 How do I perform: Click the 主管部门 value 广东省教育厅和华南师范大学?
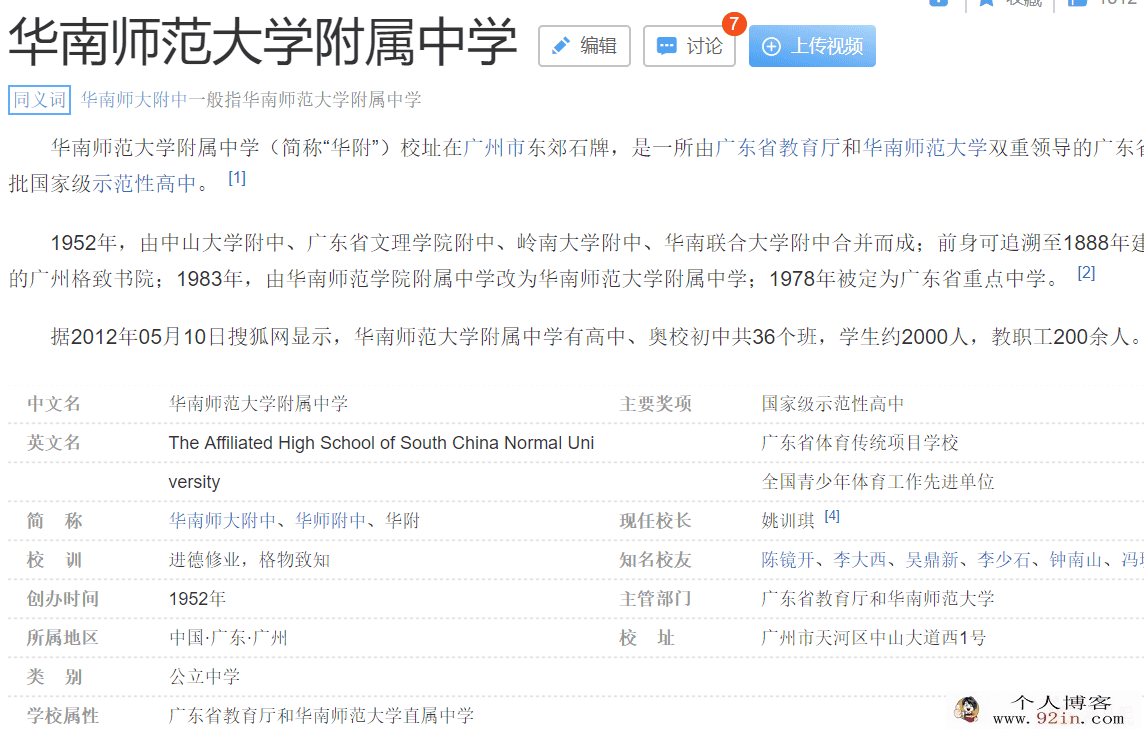pos(878,599)
